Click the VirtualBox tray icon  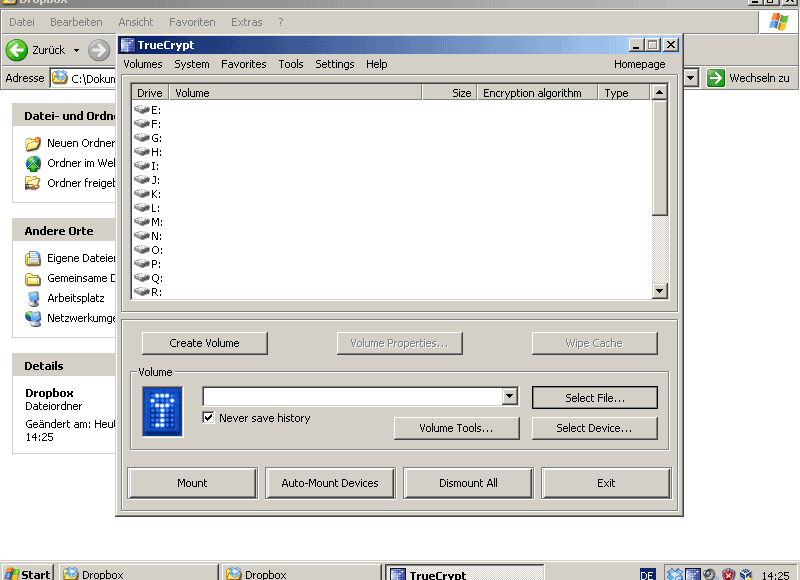pyautogui.click(x=746, y=574)
